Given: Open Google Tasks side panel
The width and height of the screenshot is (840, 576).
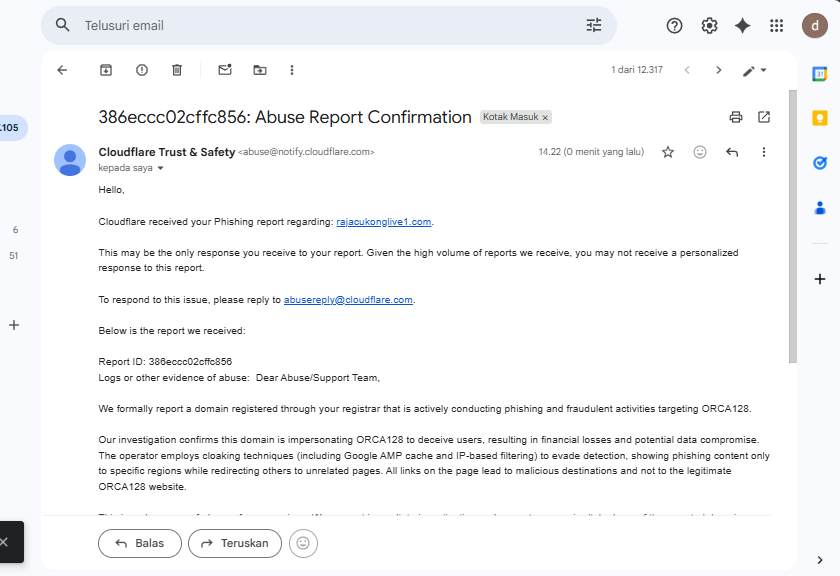Looking at the screenshot, I should (x=820, y=163).
